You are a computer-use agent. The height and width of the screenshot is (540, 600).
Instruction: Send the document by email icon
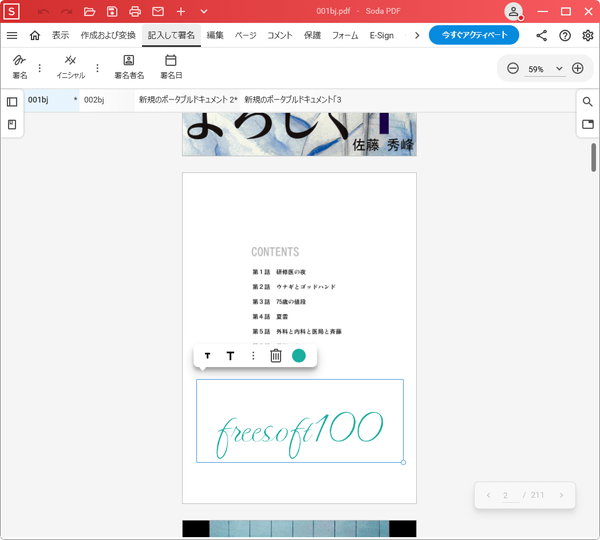(158, 11)
